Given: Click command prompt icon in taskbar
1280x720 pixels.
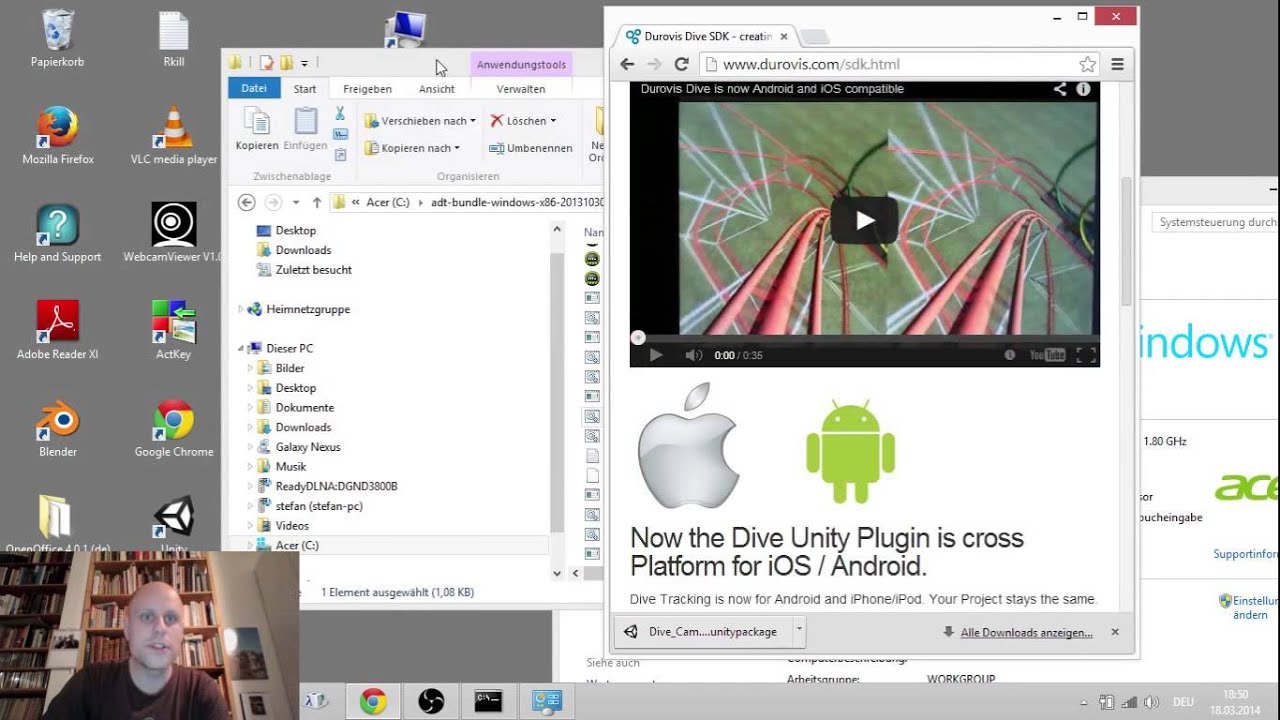Looking at the screenshot, I should pyautogui.click(x=488, y=702).
